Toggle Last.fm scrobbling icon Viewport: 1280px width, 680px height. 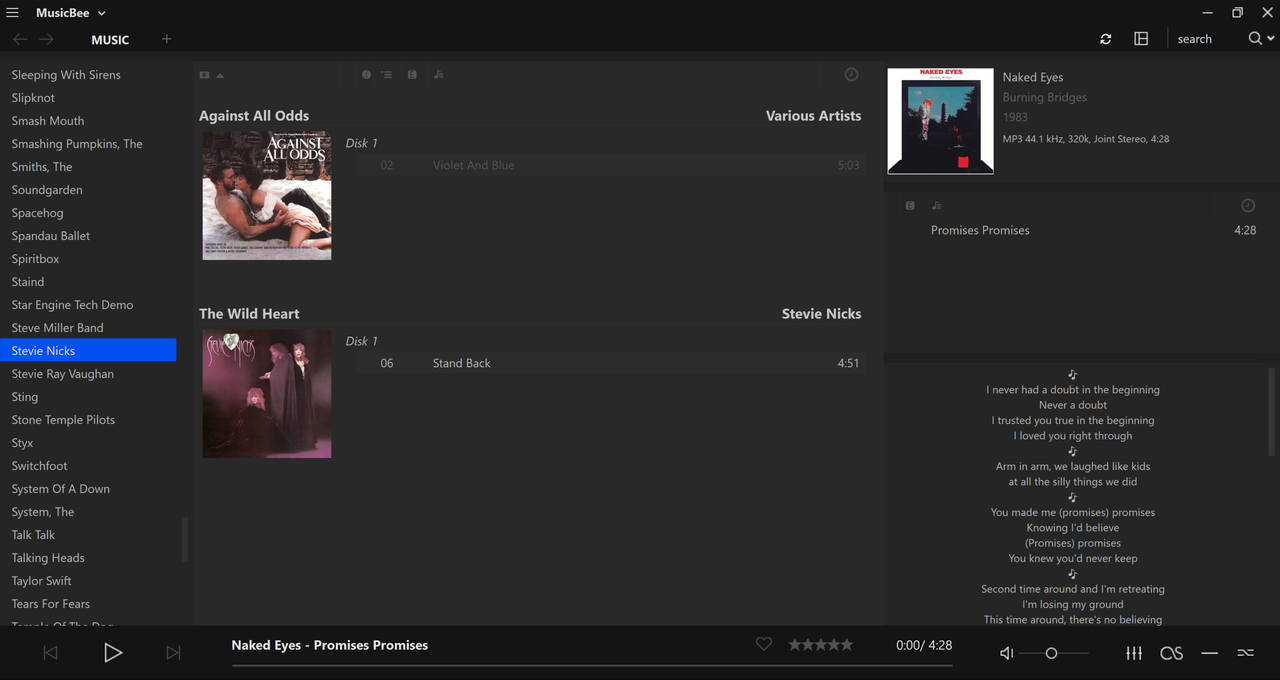pyautogui.click(x=1171, y=653)
